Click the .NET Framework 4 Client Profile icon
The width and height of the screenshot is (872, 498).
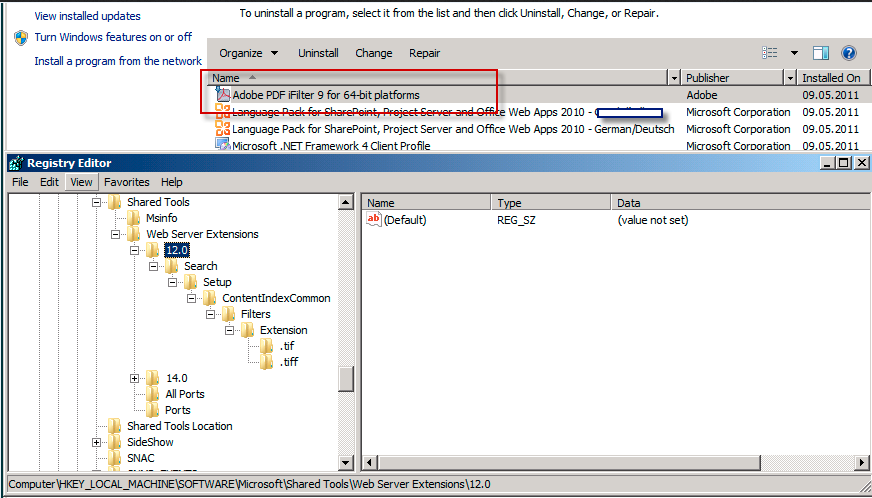[x=222, y=145]
